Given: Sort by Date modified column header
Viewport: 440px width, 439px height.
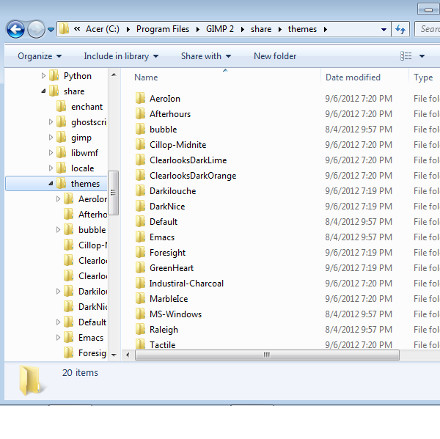Looking at the screenshot, I should click(x=353, y=77).
